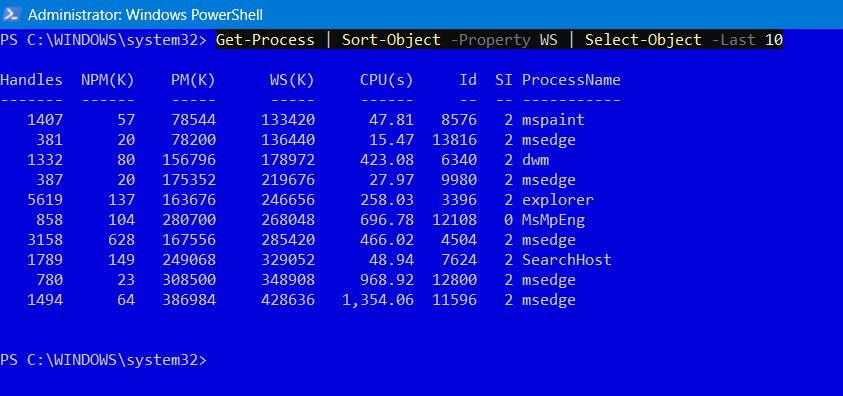Click the PM(K) column header
The width and height of the screenshot is (843, 396).
click(x=193, y=80)
